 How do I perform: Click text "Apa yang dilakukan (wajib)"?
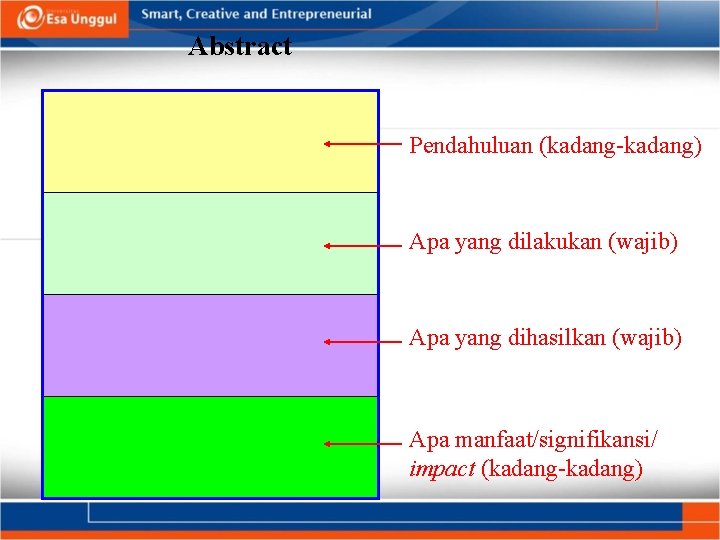(543, 242)
